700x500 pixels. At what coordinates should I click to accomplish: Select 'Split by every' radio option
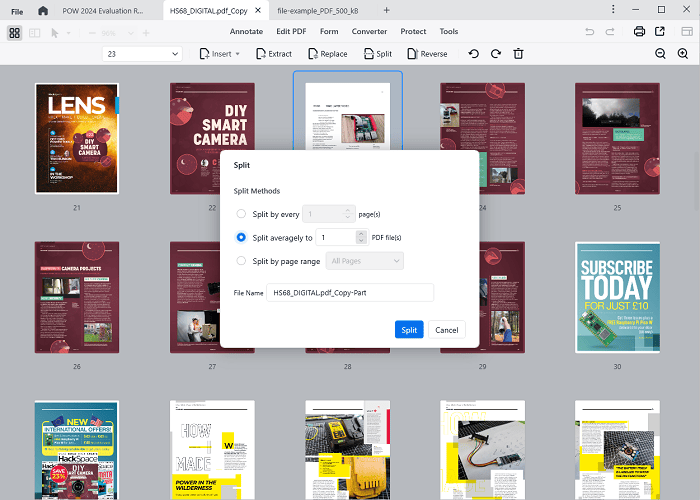tap(241, 214)
